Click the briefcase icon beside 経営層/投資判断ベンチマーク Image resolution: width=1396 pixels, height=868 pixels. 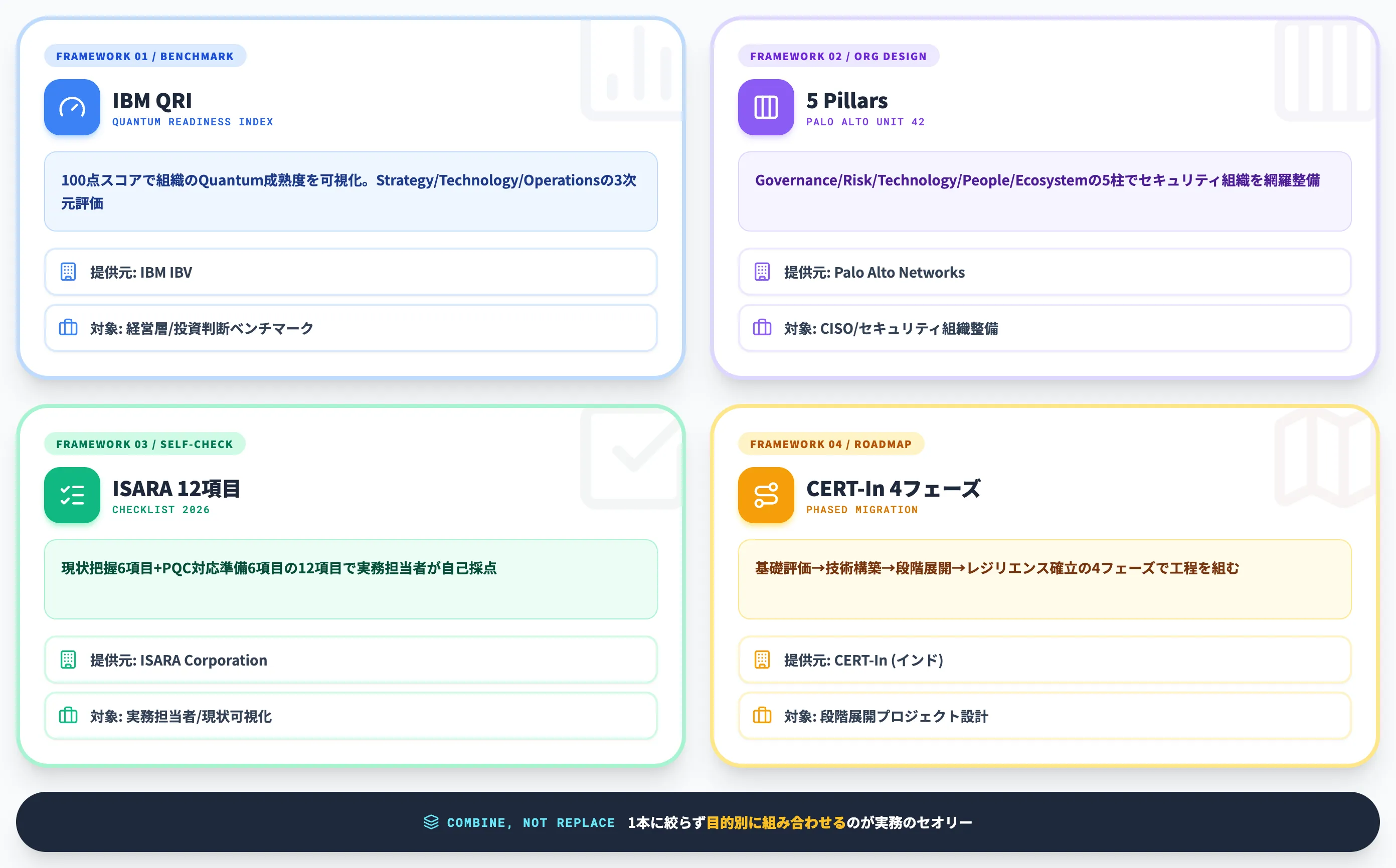[68, 328]
